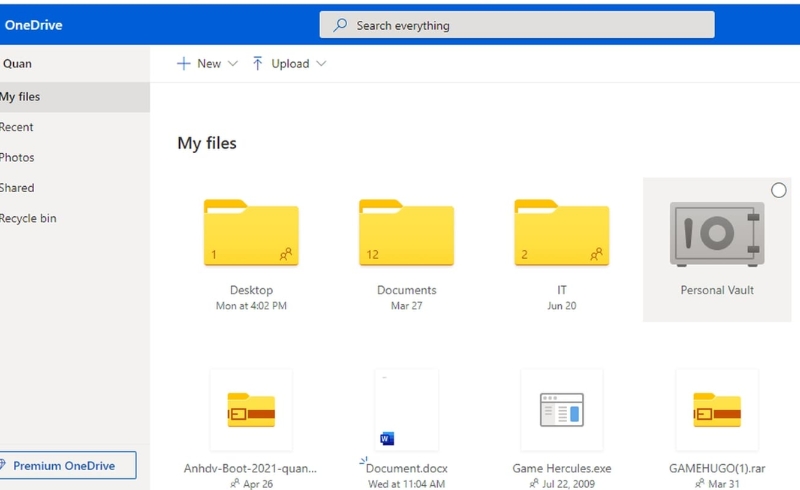Open the Documents folder icon

(x=407, y=232)
